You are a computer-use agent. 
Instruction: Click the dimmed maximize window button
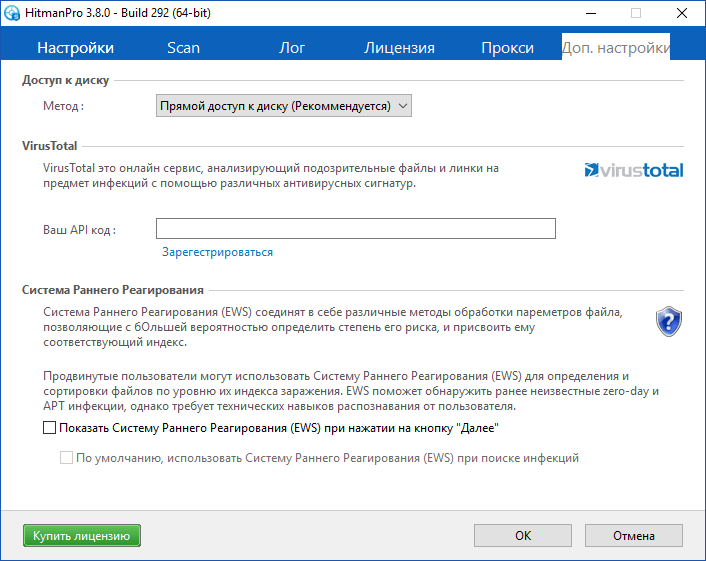635,14
